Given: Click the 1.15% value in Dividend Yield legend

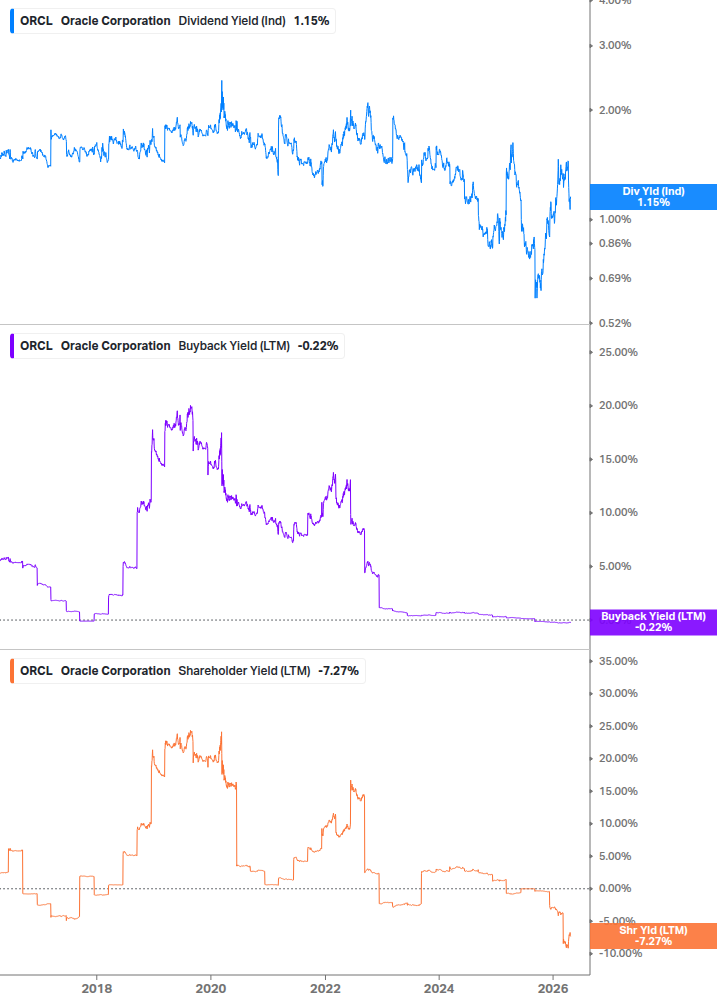Looking at the screenshot, I should [311, 21].
